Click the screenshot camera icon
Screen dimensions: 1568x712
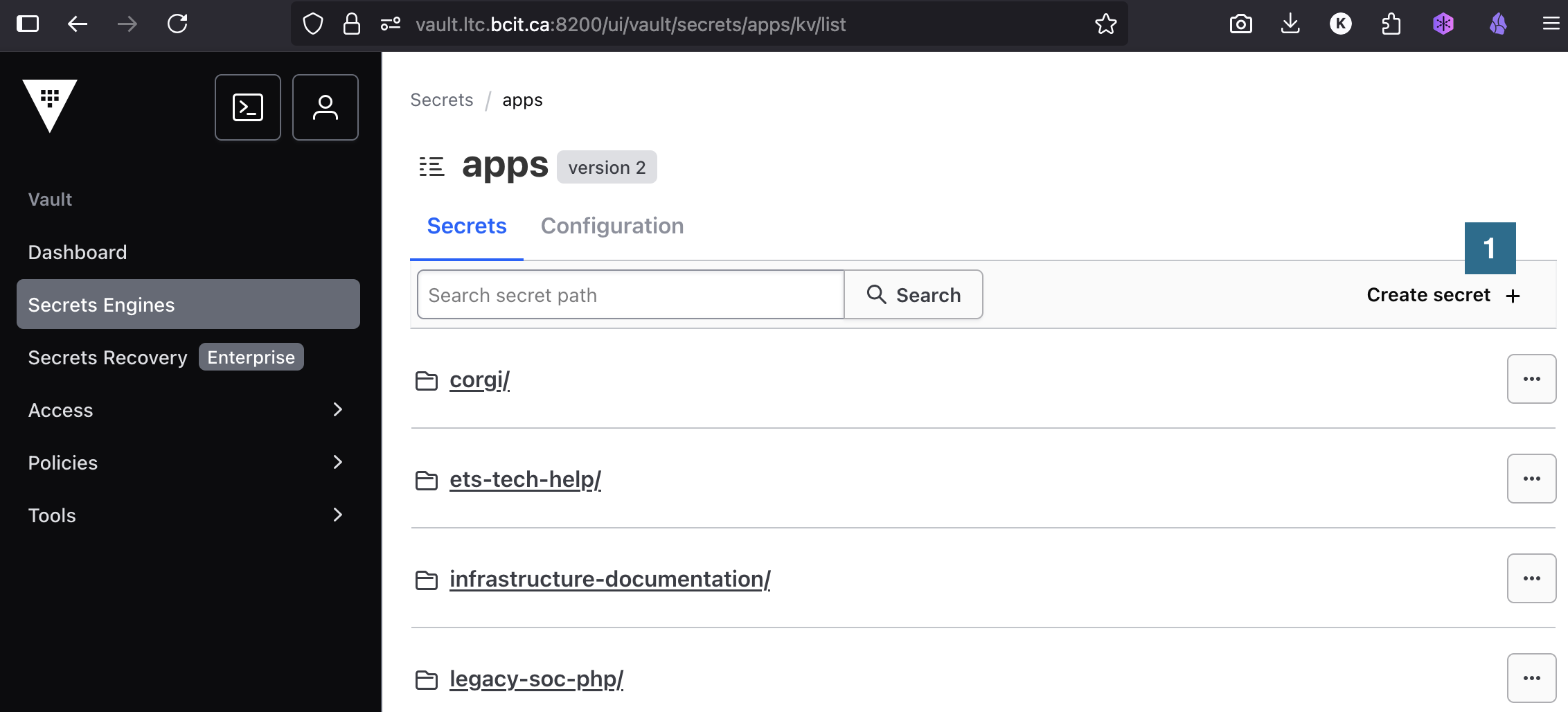click(1240, 24)
